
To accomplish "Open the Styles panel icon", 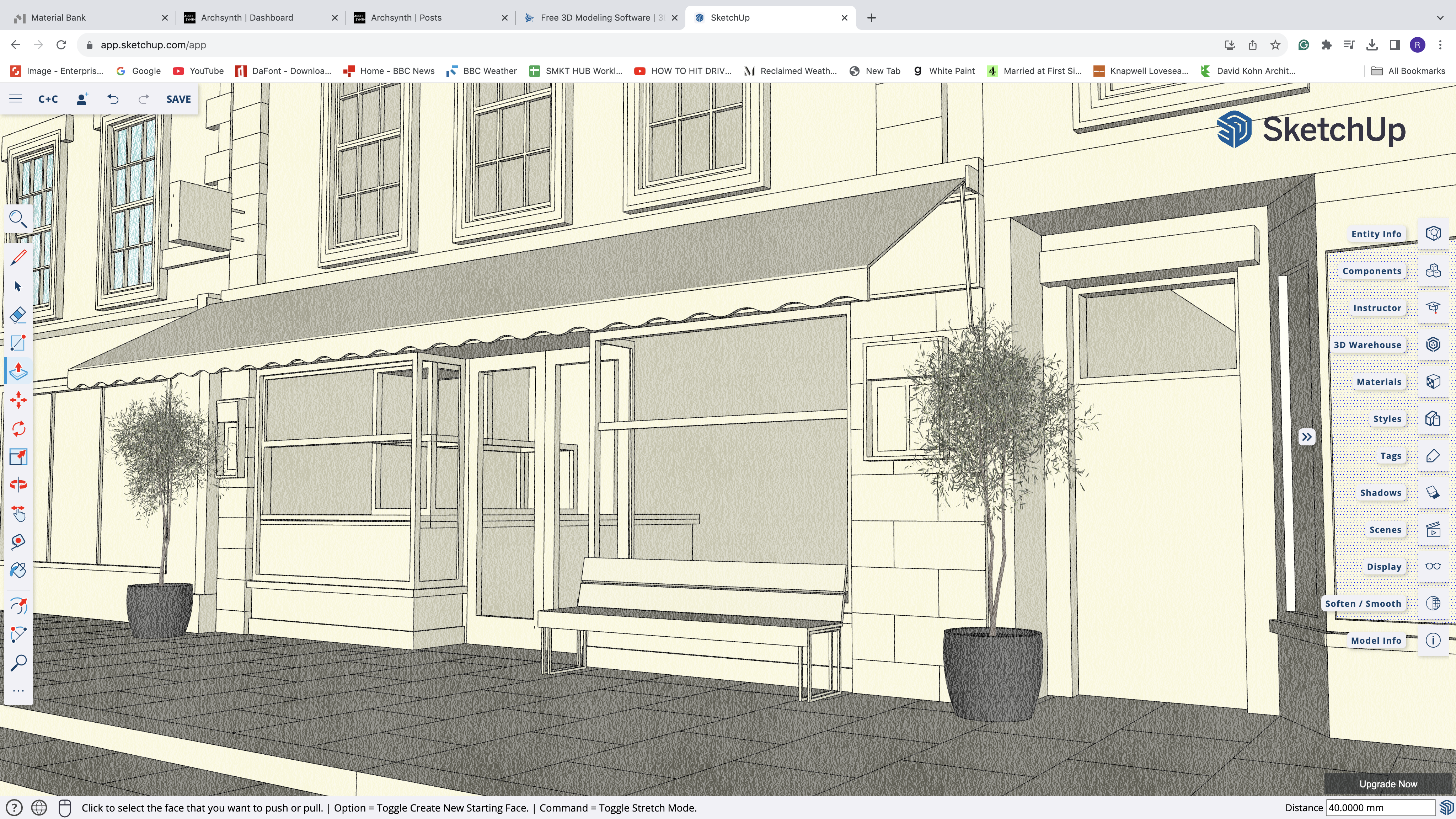I will pyautogui.click(x=1433, y=419).
